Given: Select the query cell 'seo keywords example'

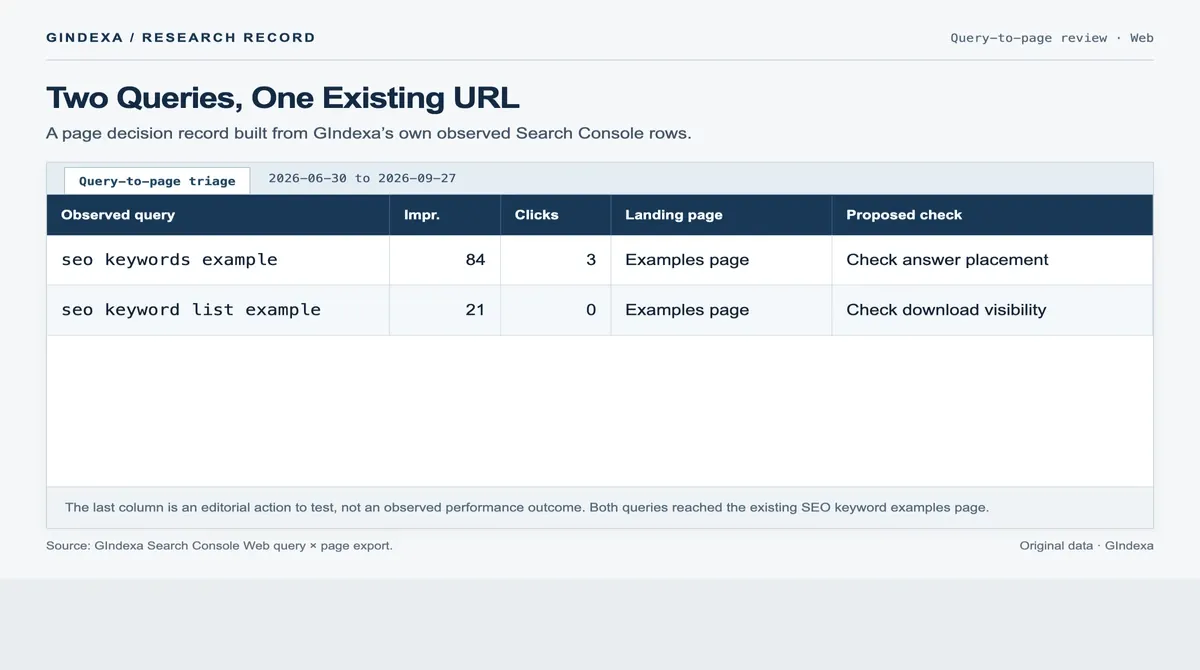Looking at the screenshot, I should 218,260.
